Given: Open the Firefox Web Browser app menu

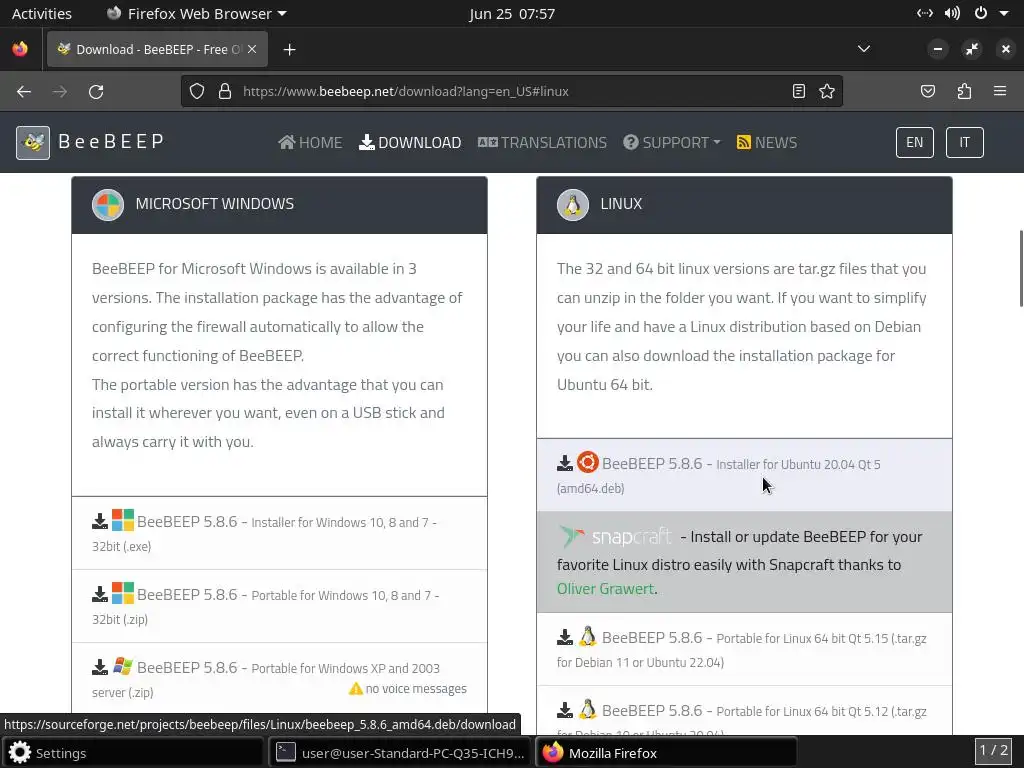Looking at the screenshot, I should pos(196,14).
